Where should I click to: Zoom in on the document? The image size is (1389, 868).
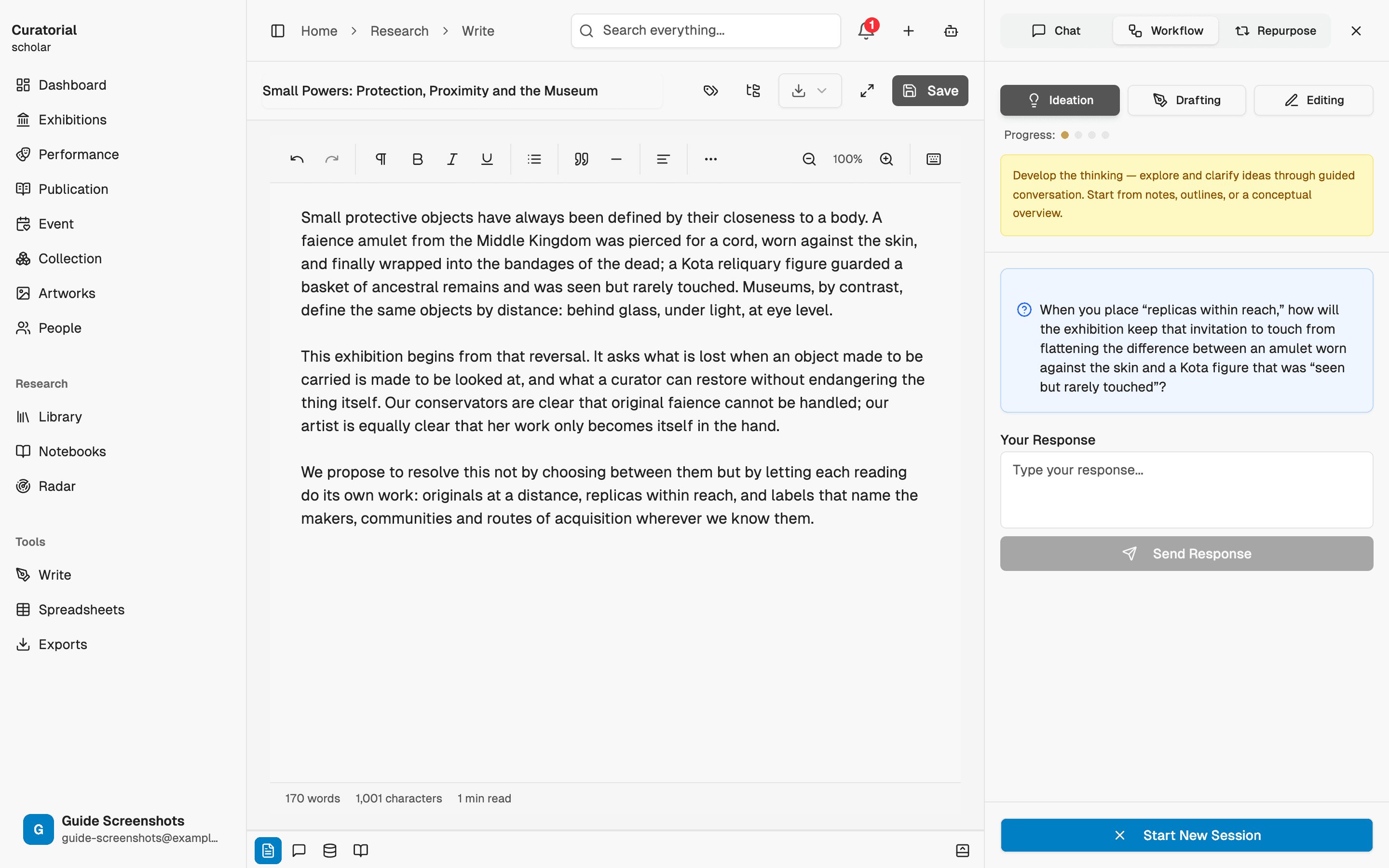(886, 159)
